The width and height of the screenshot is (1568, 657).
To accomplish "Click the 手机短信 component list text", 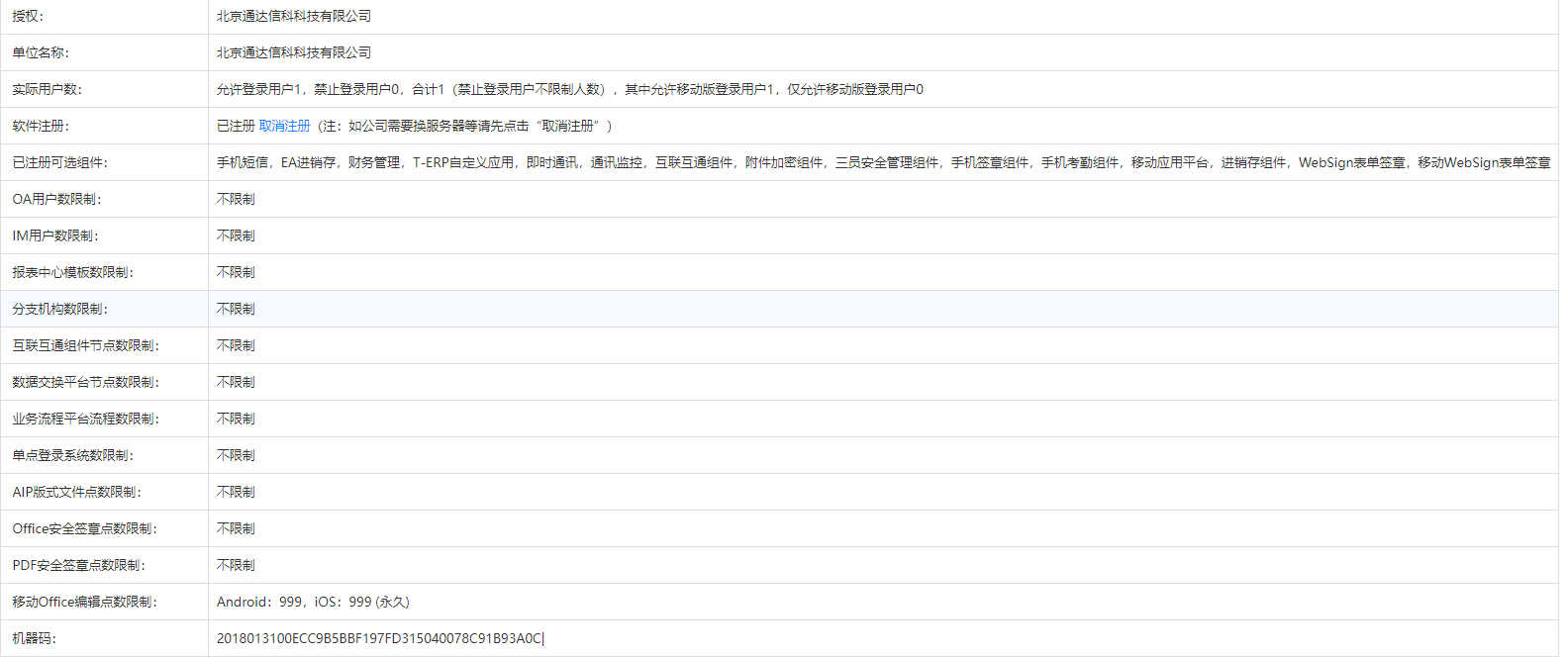I will coord(884,162).
